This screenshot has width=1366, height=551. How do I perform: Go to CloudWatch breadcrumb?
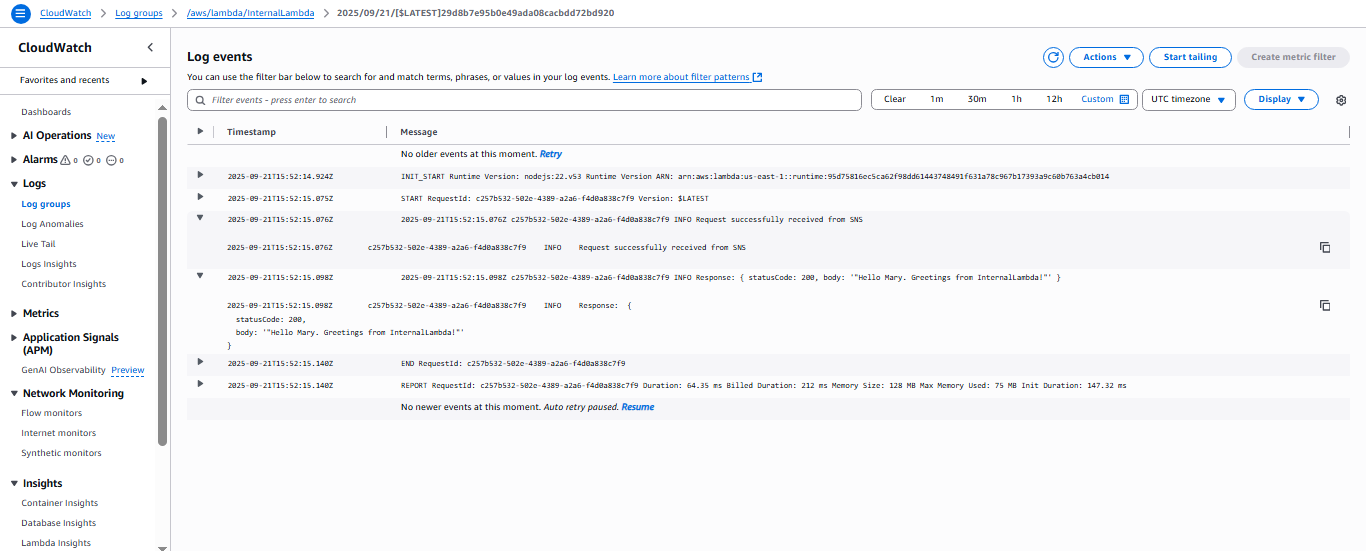point(68,13)
